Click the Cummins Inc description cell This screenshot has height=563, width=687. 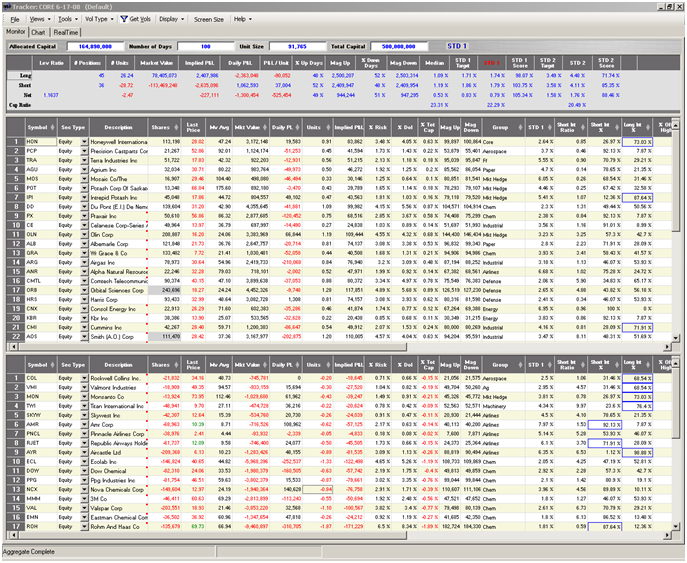pos(119,328)
